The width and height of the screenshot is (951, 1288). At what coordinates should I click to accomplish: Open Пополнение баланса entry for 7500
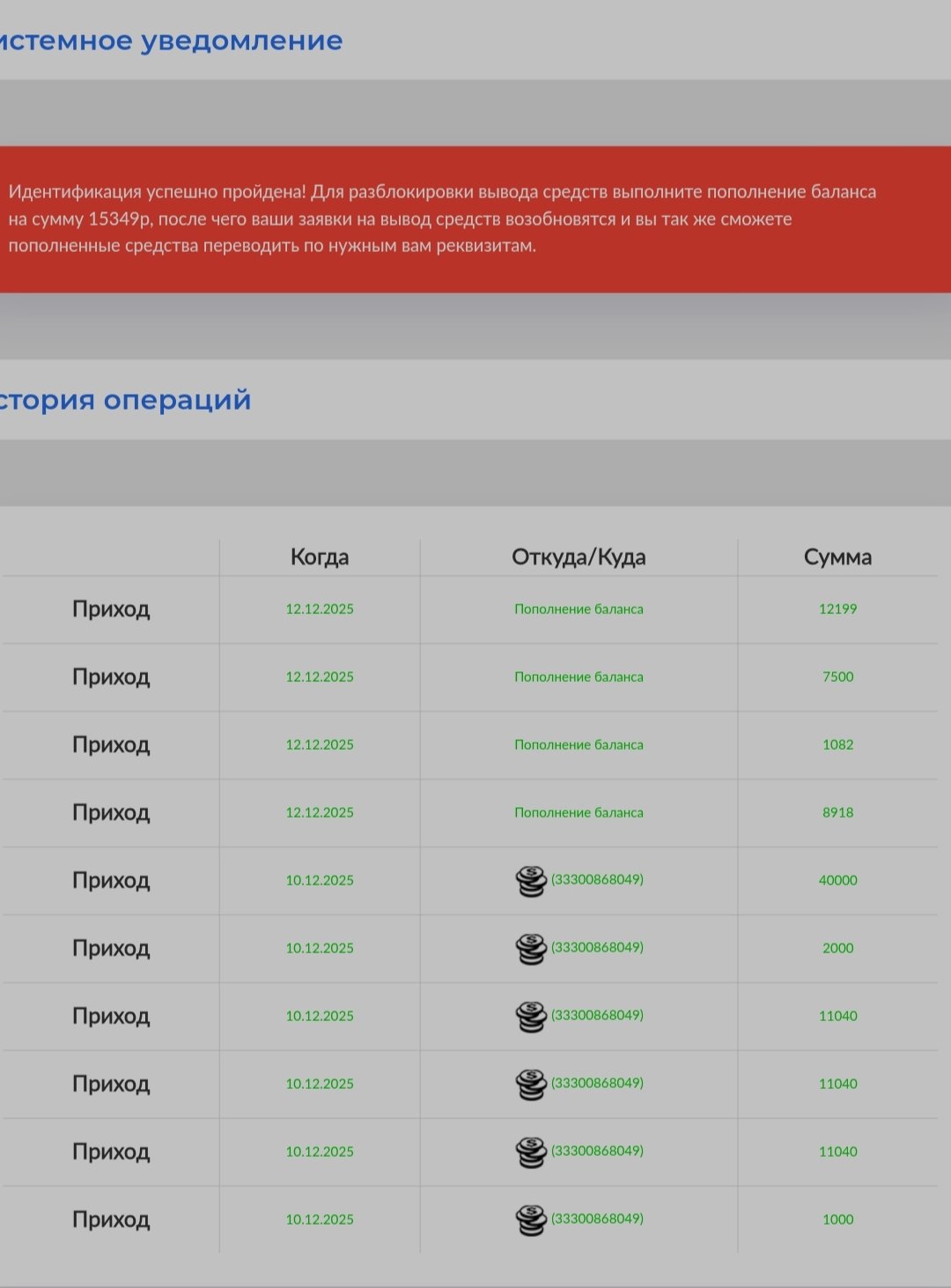(x=579, y=677)
